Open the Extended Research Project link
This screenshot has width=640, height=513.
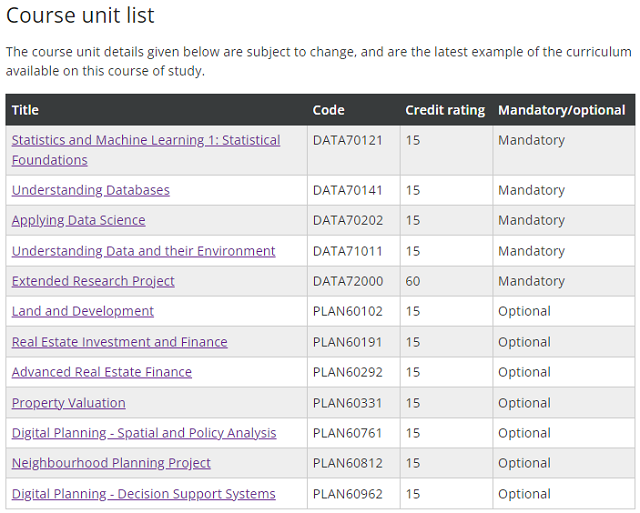click(93, 281)
